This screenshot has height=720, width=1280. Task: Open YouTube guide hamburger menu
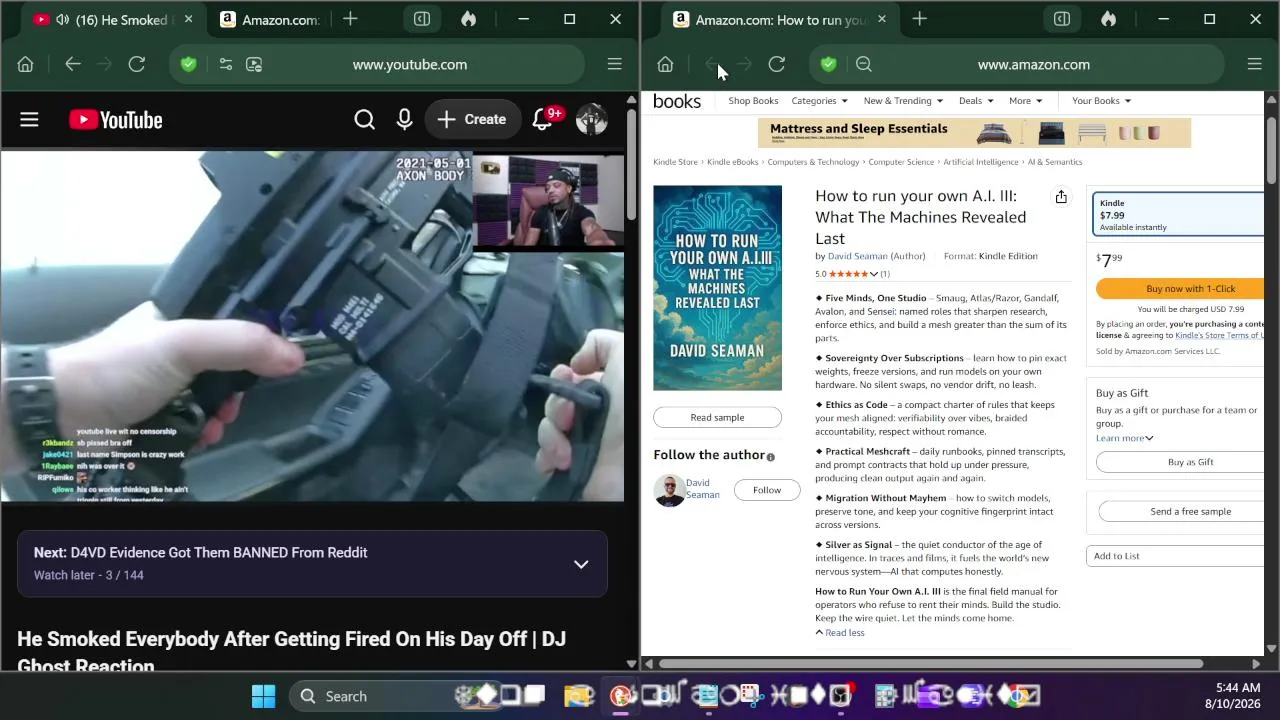point(29,120)
